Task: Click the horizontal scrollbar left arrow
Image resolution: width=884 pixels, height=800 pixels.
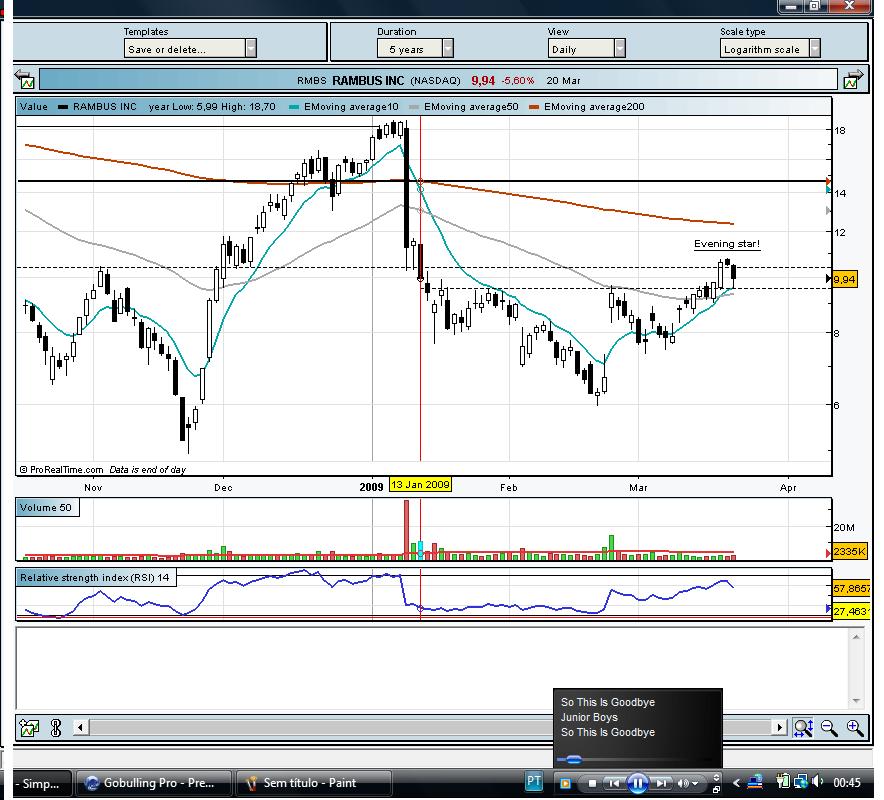Action: coord(81,728)
